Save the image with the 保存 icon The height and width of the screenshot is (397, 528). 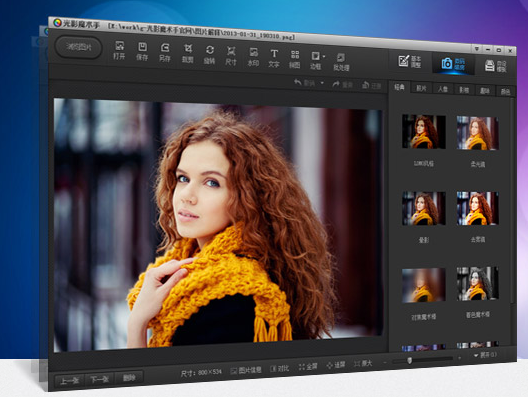(142, 52)
